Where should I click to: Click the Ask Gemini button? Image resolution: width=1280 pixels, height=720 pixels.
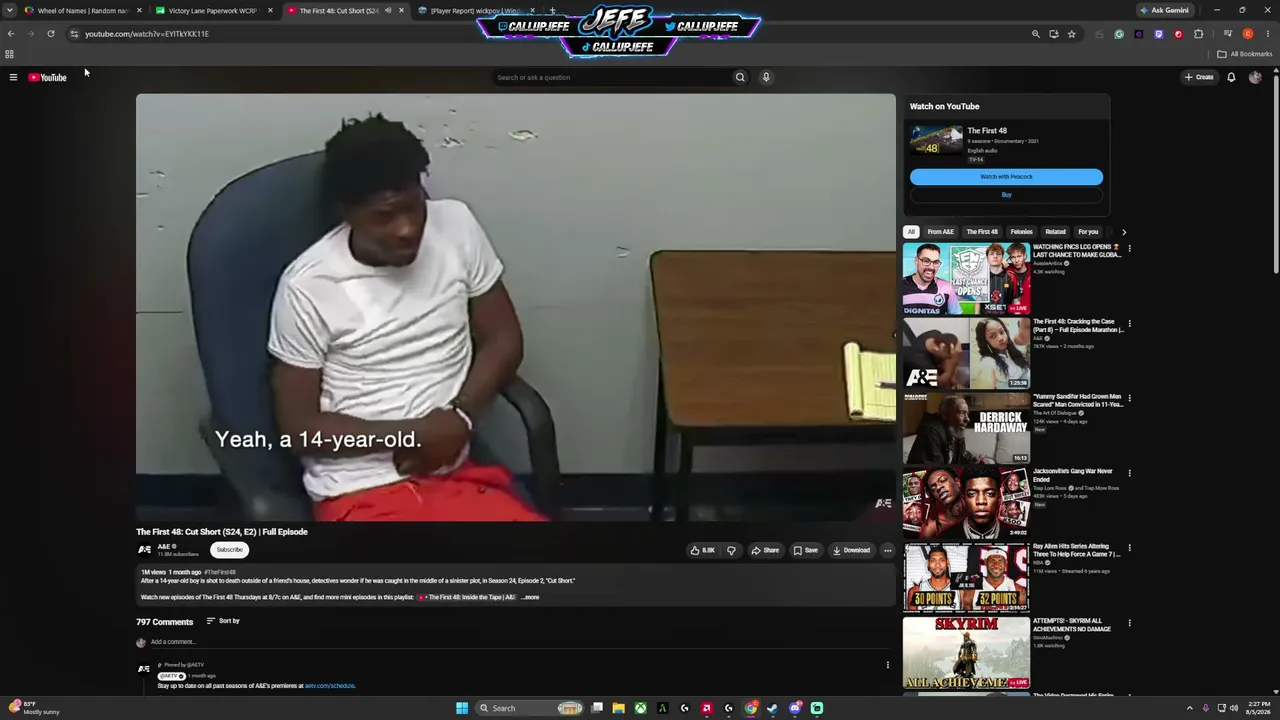1165,10
